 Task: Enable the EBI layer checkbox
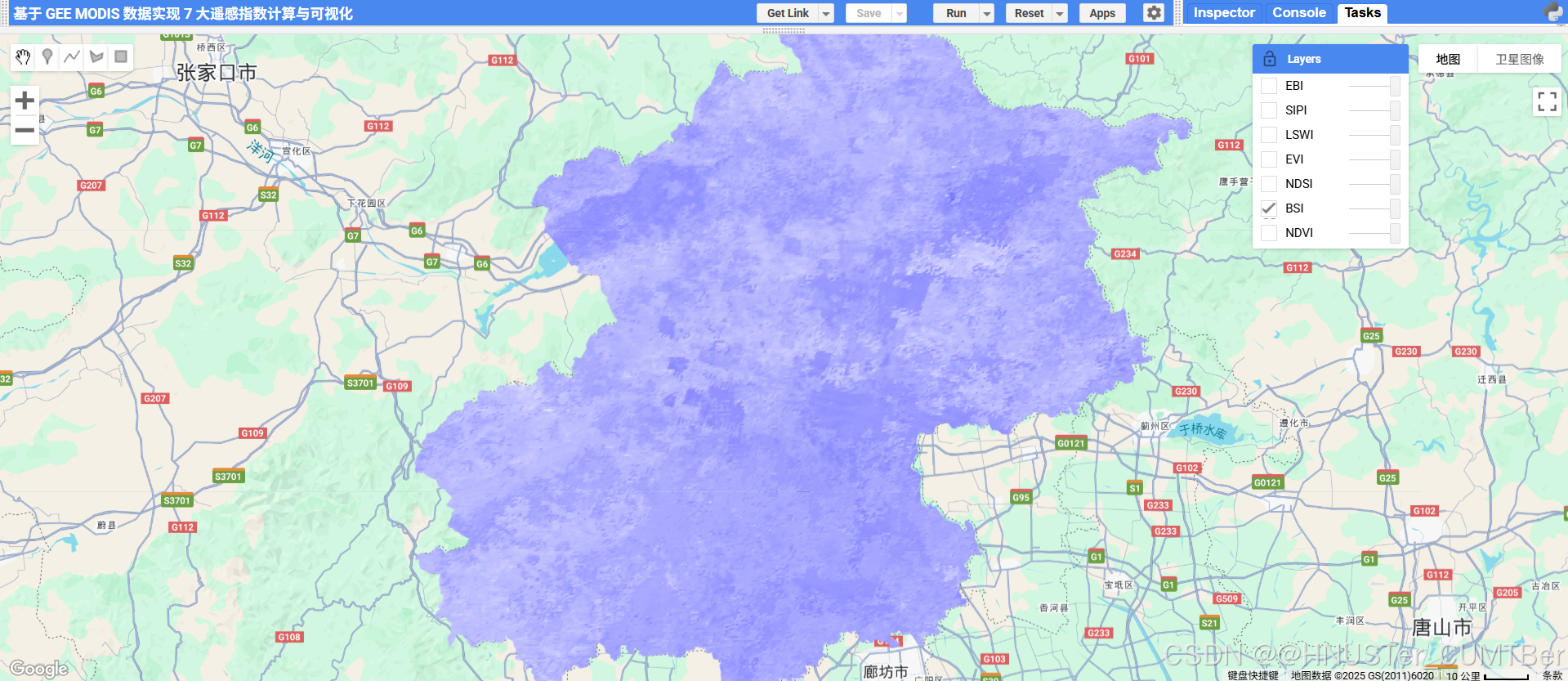click(1269, 86)
